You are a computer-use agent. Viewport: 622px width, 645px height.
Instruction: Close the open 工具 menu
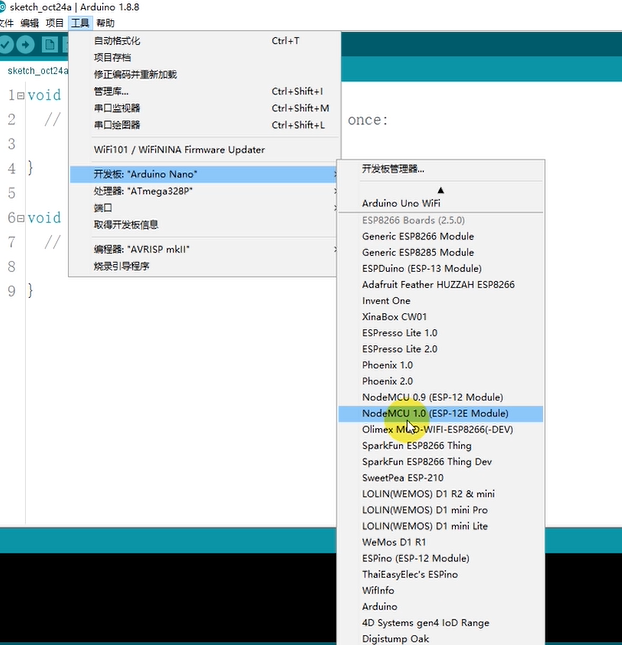point(80,23)
